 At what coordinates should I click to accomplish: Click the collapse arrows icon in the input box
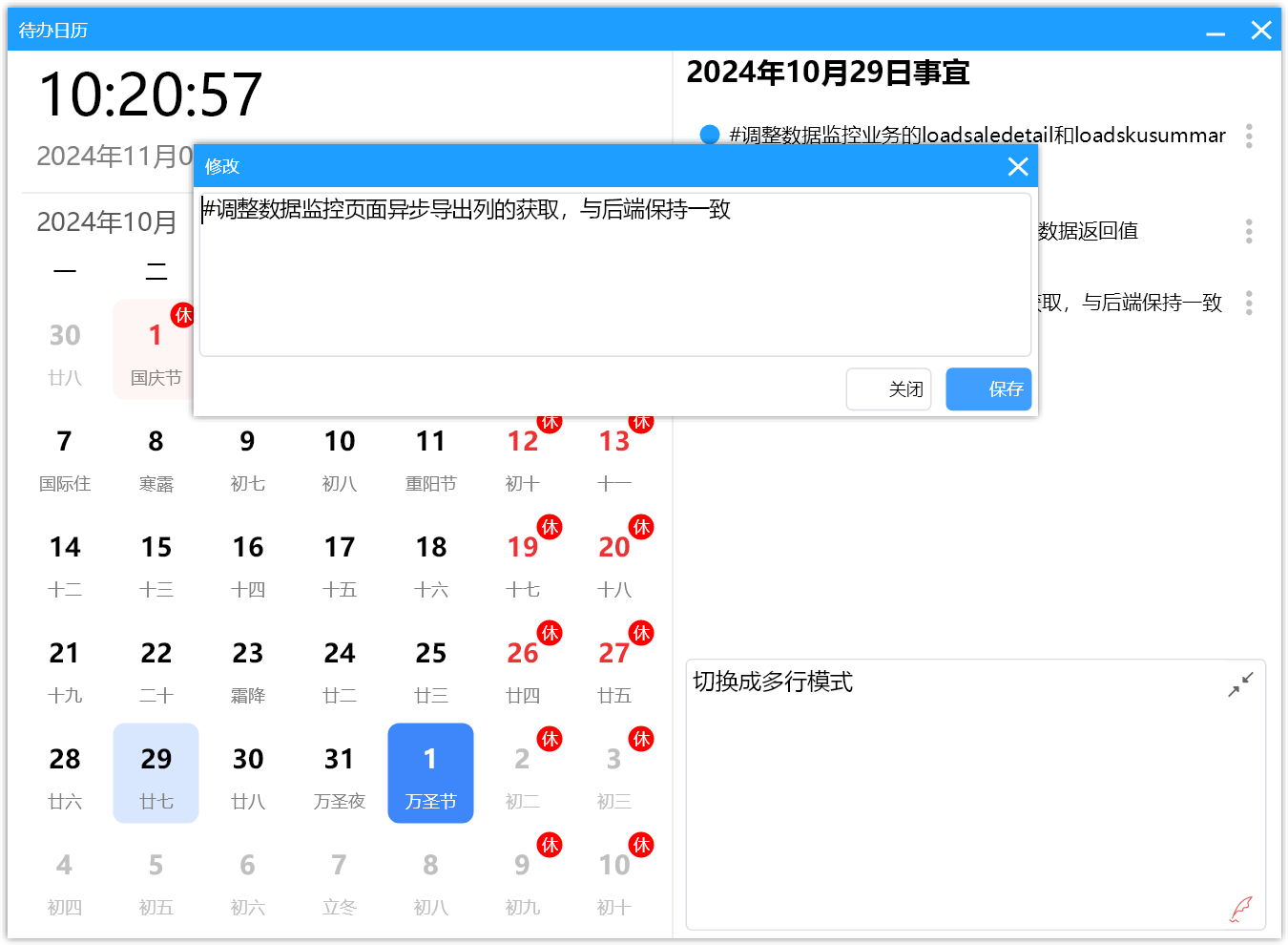point(1240,684)
